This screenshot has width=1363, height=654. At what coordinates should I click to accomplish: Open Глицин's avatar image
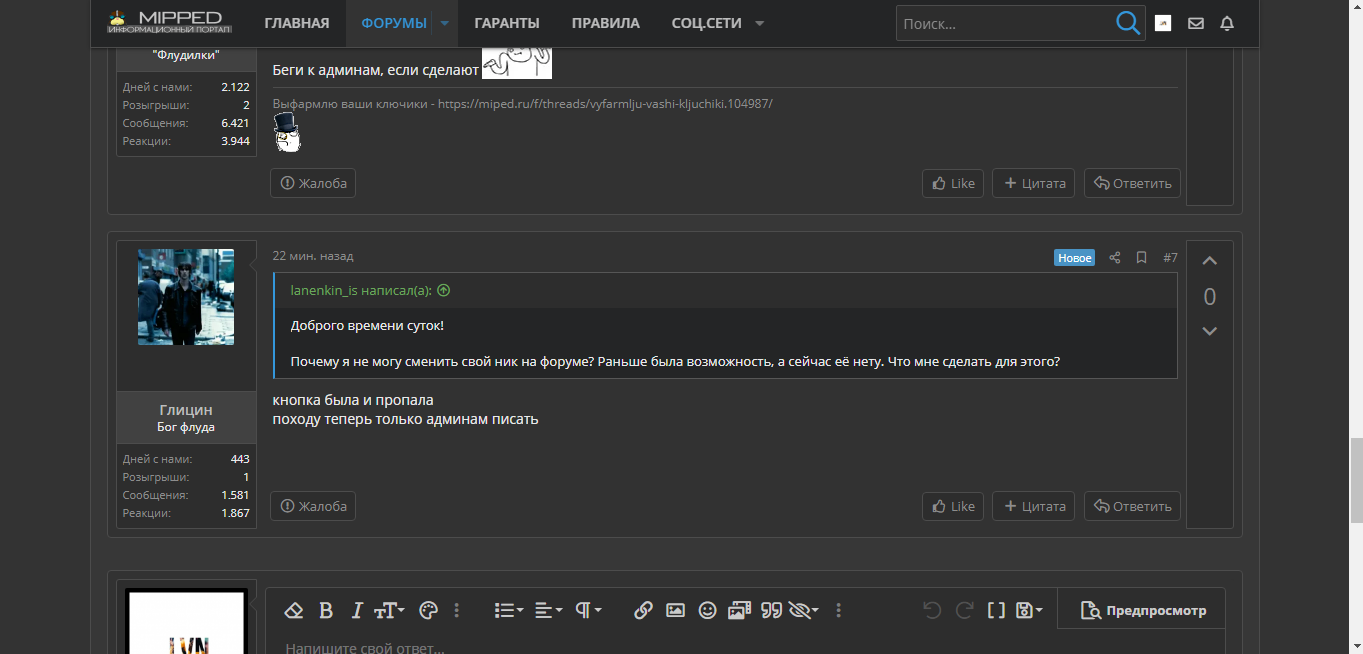(186, 297)
